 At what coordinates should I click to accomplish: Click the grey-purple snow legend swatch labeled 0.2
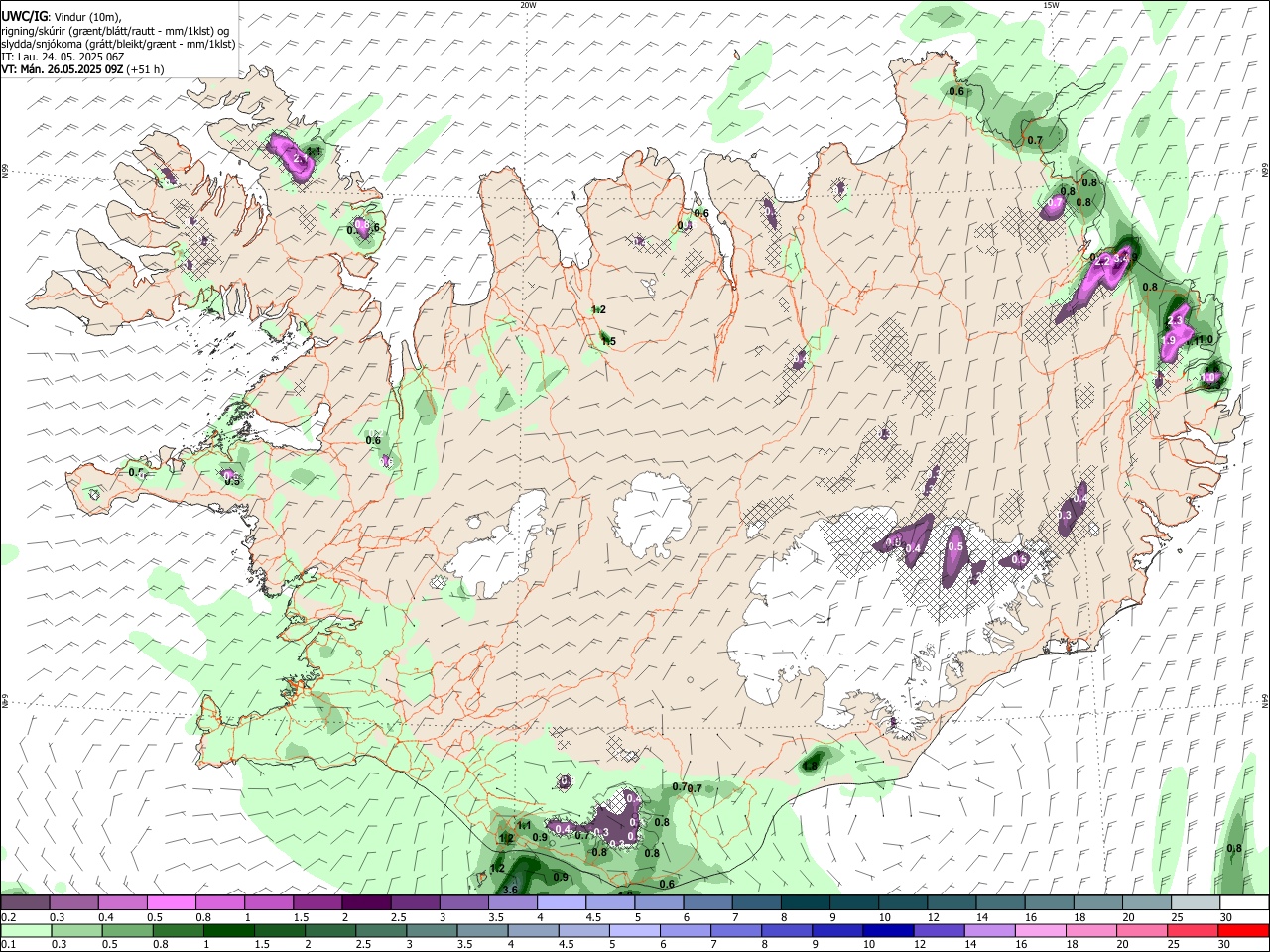click(x=25, y=903)
